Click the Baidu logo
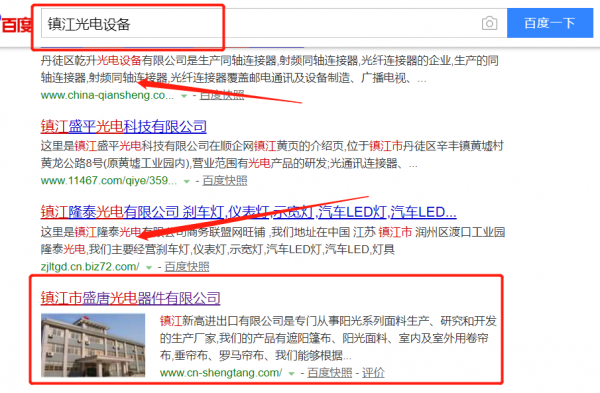600x393 pixels. point(15,24)
